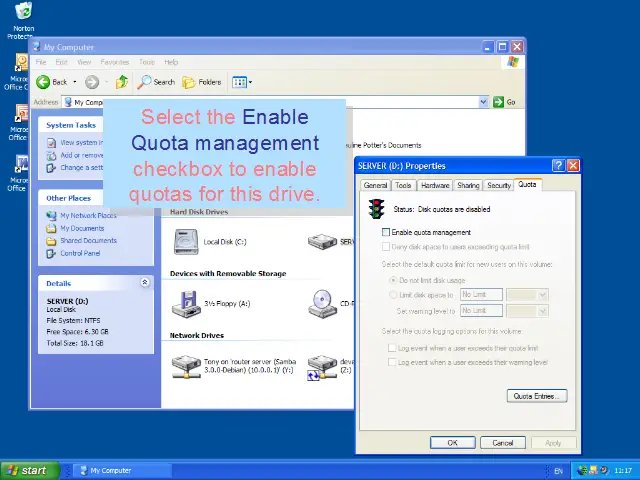Collapse the Details panel chevron

coord(144,282)
